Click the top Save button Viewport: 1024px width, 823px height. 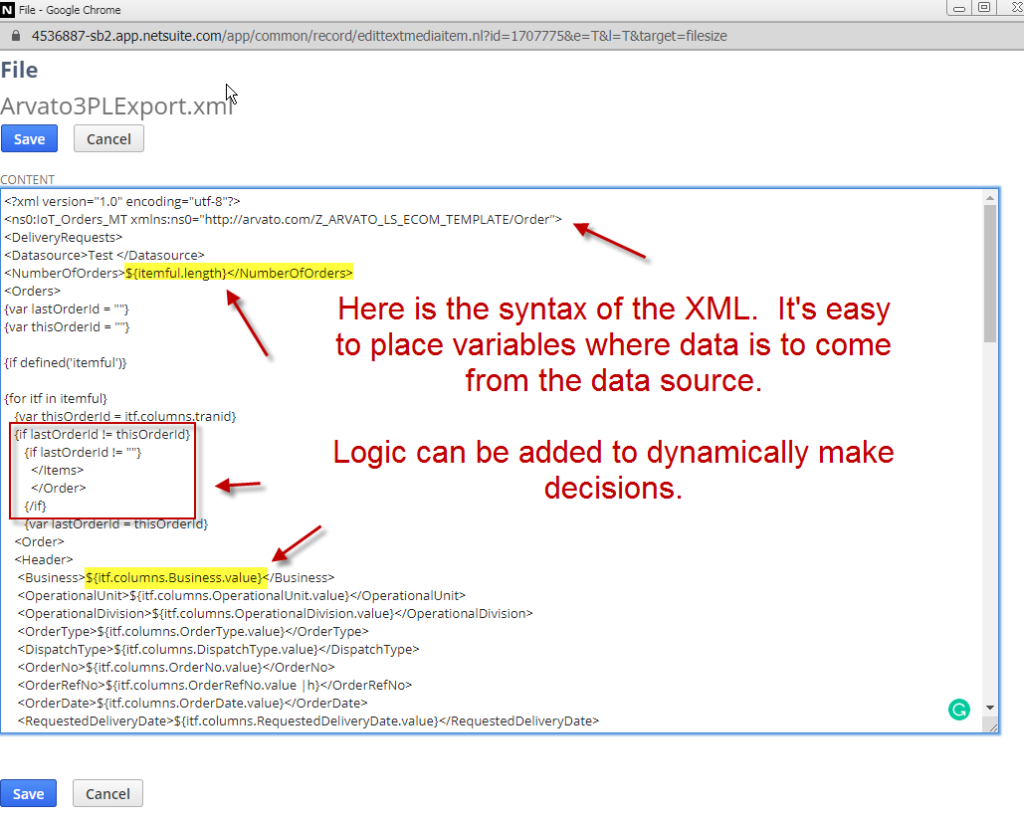point(29,138)
